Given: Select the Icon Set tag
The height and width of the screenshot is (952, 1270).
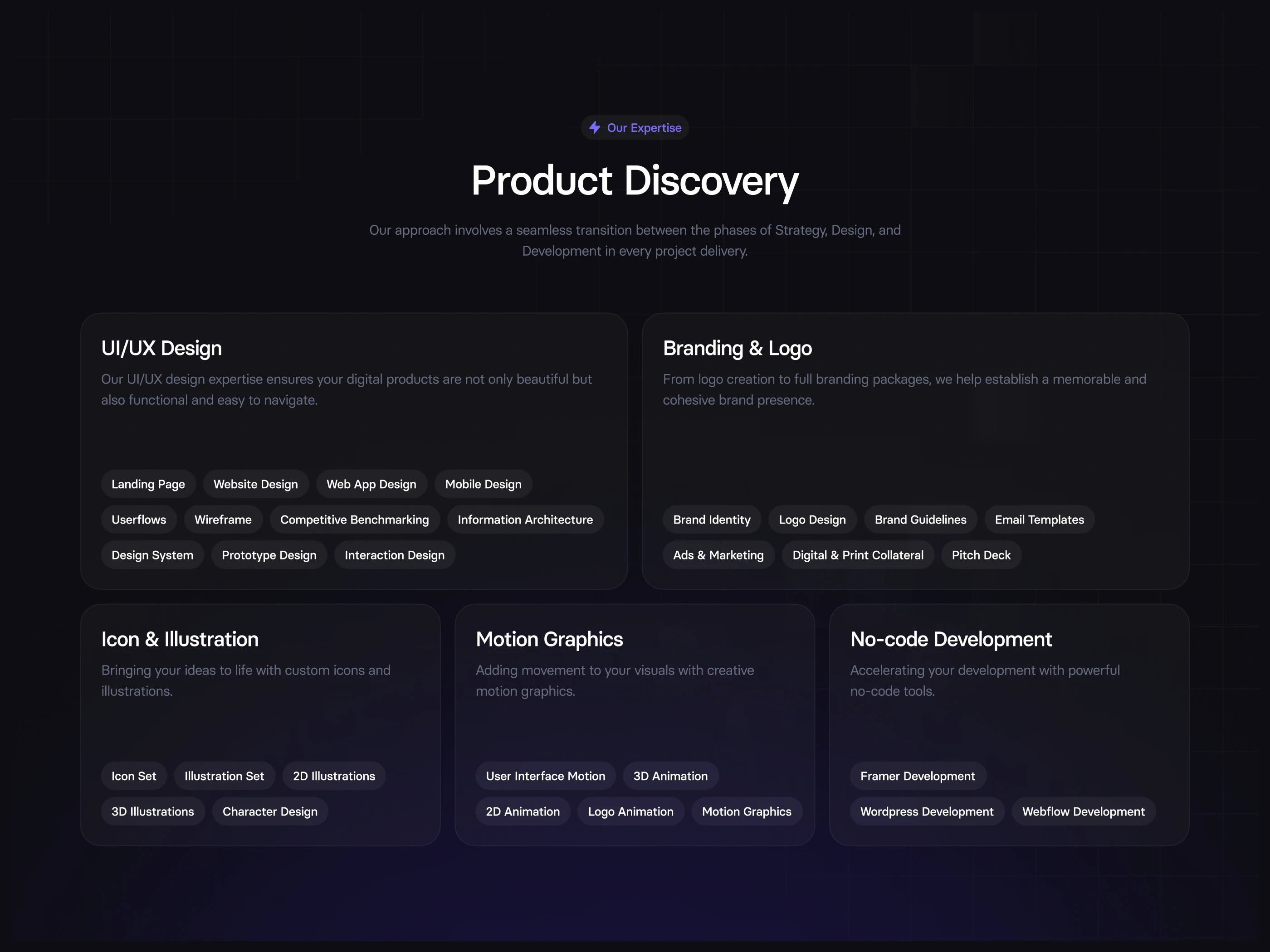Looking at the screenshot, I should click(x=134, y=776).
